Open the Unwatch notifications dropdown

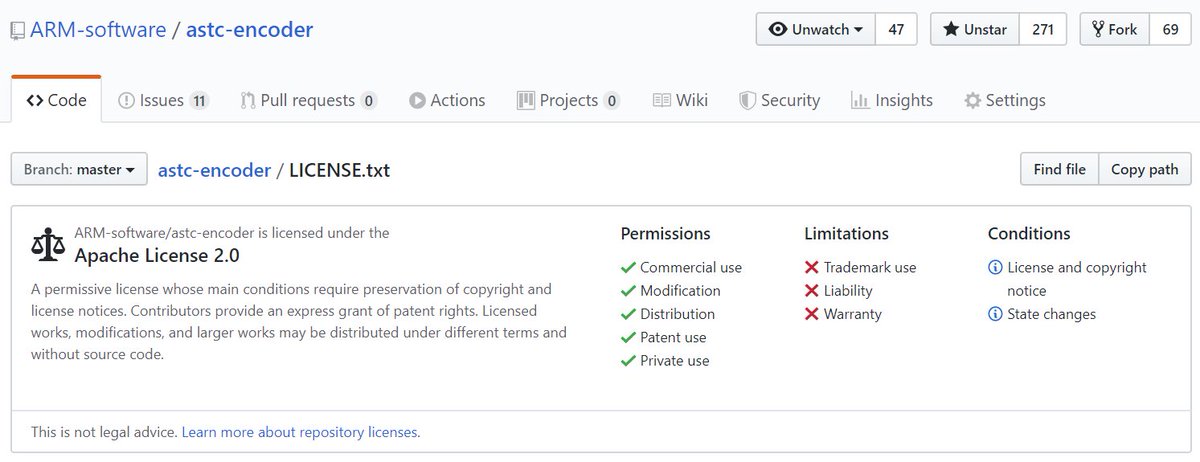point(816,29)
